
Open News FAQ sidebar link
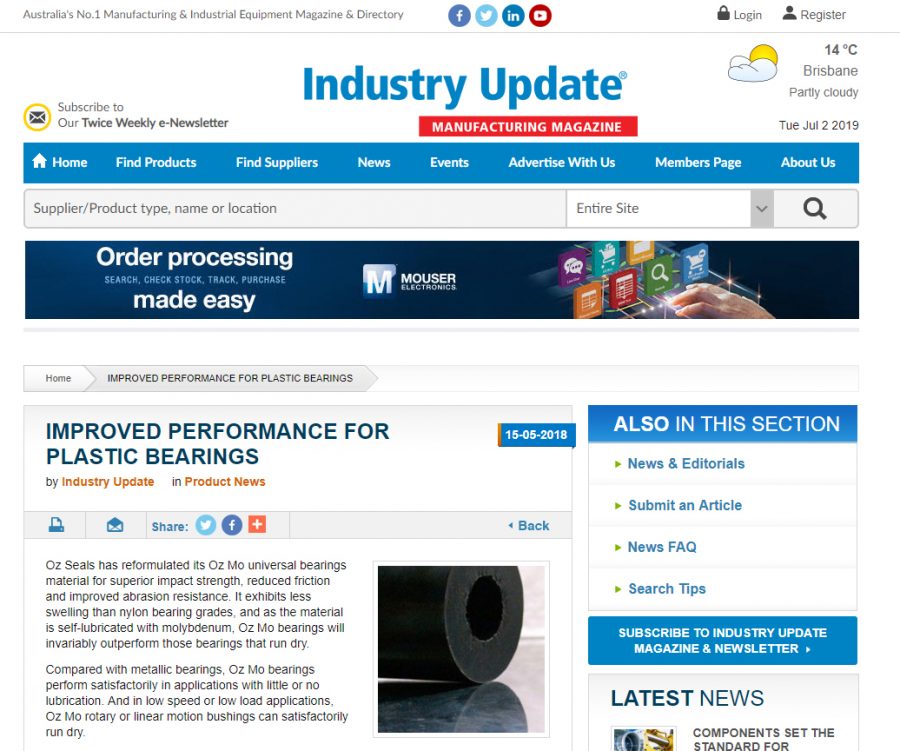[x=662, y=547]
